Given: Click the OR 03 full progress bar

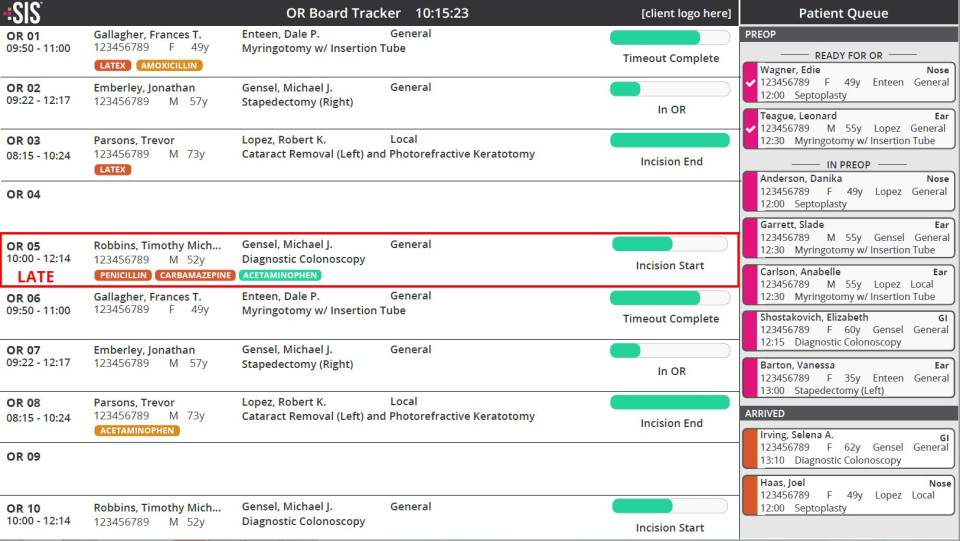Looking at the screenshot, I should (670, 140).
